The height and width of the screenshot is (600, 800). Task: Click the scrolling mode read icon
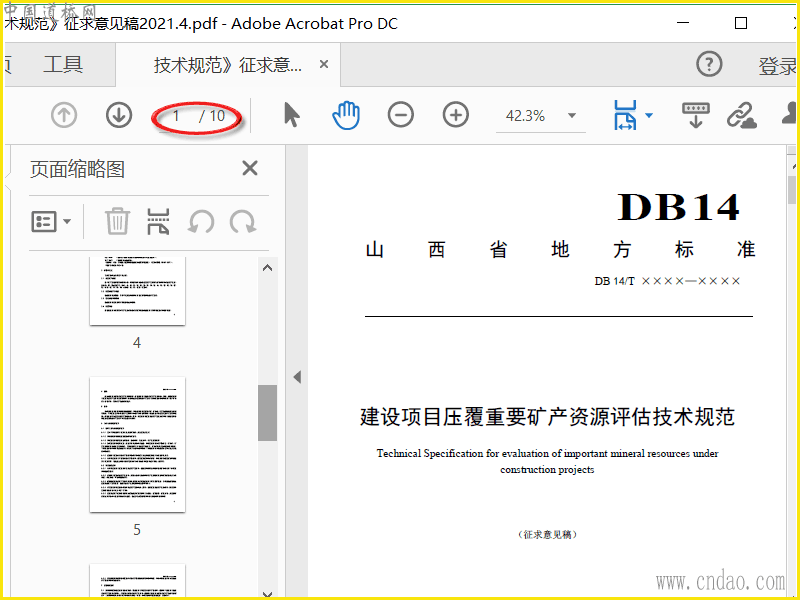pos(696,115)
